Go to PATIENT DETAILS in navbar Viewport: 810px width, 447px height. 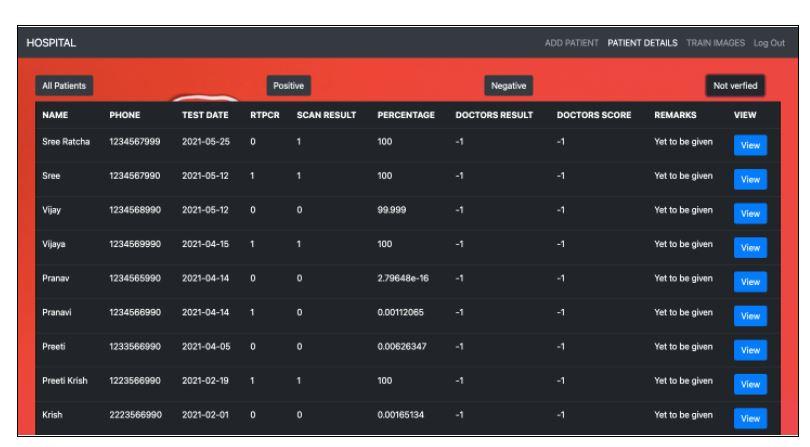pos(642,43)
